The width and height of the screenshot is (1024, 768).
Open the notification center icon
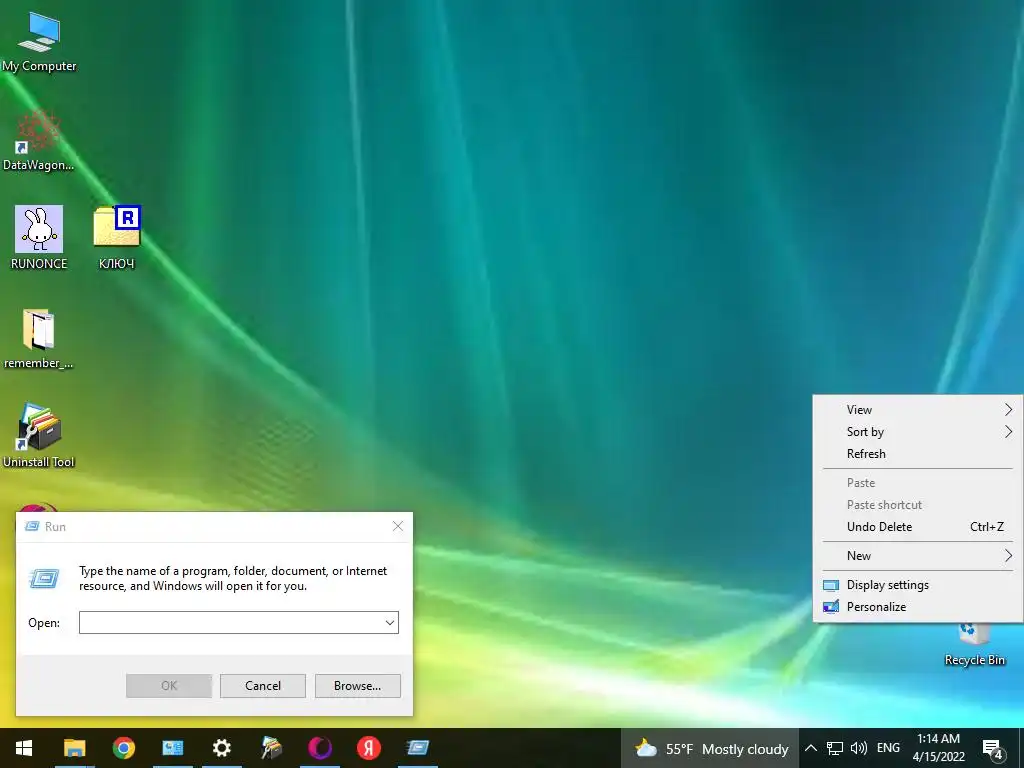pos(993,749)
